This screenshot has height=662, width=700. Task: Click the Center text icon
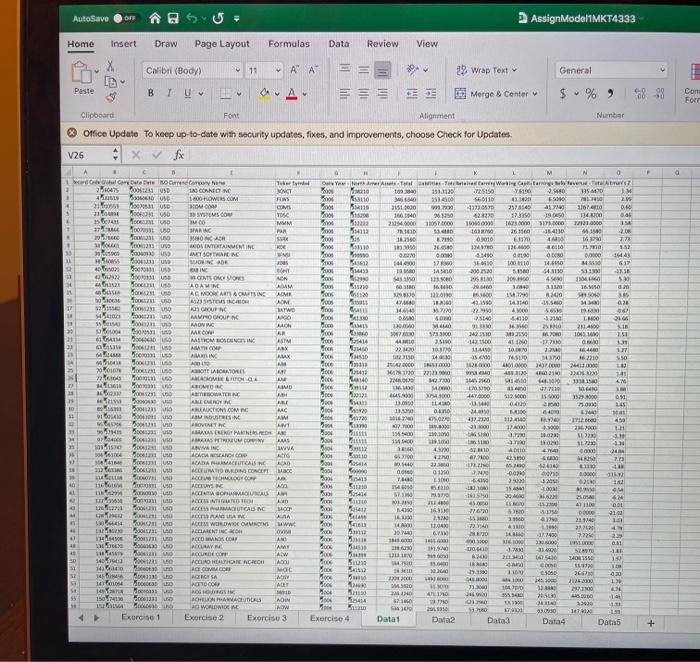364,93
